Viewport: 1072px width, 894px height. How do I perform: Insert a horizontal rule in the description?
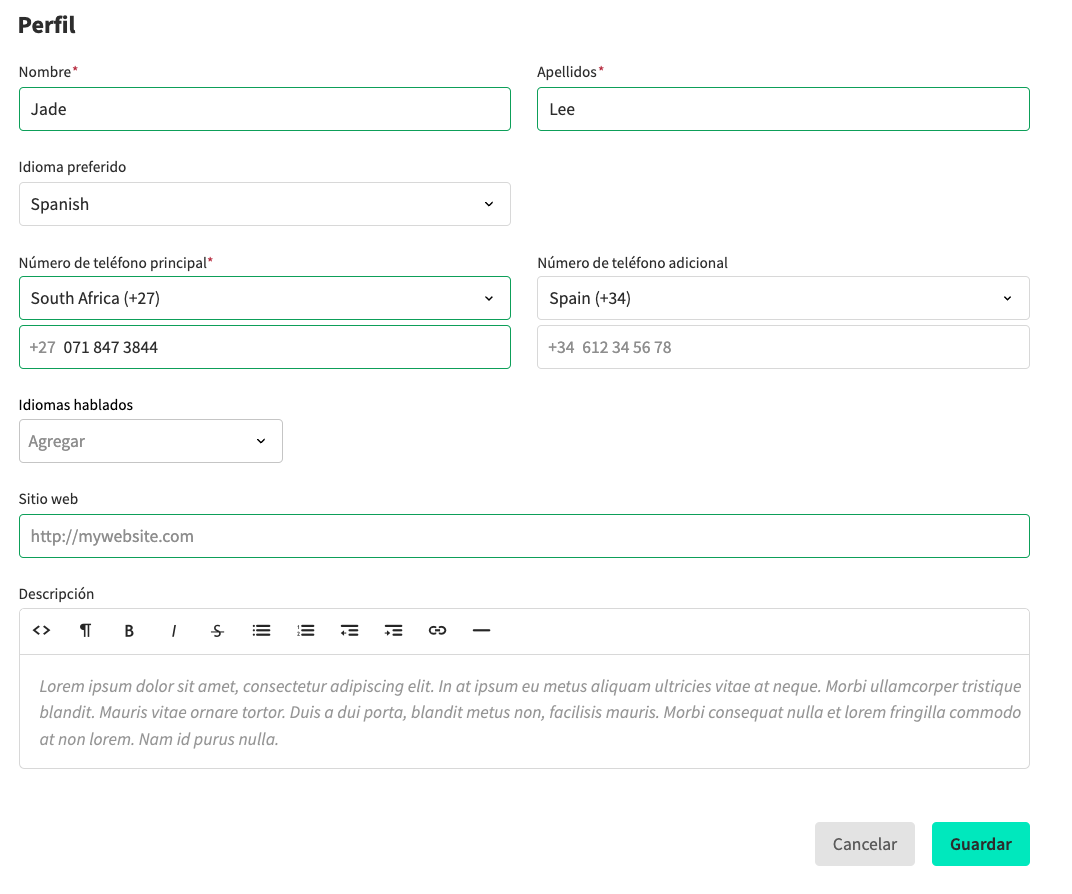pyautogui.click(x=481, y=630)
